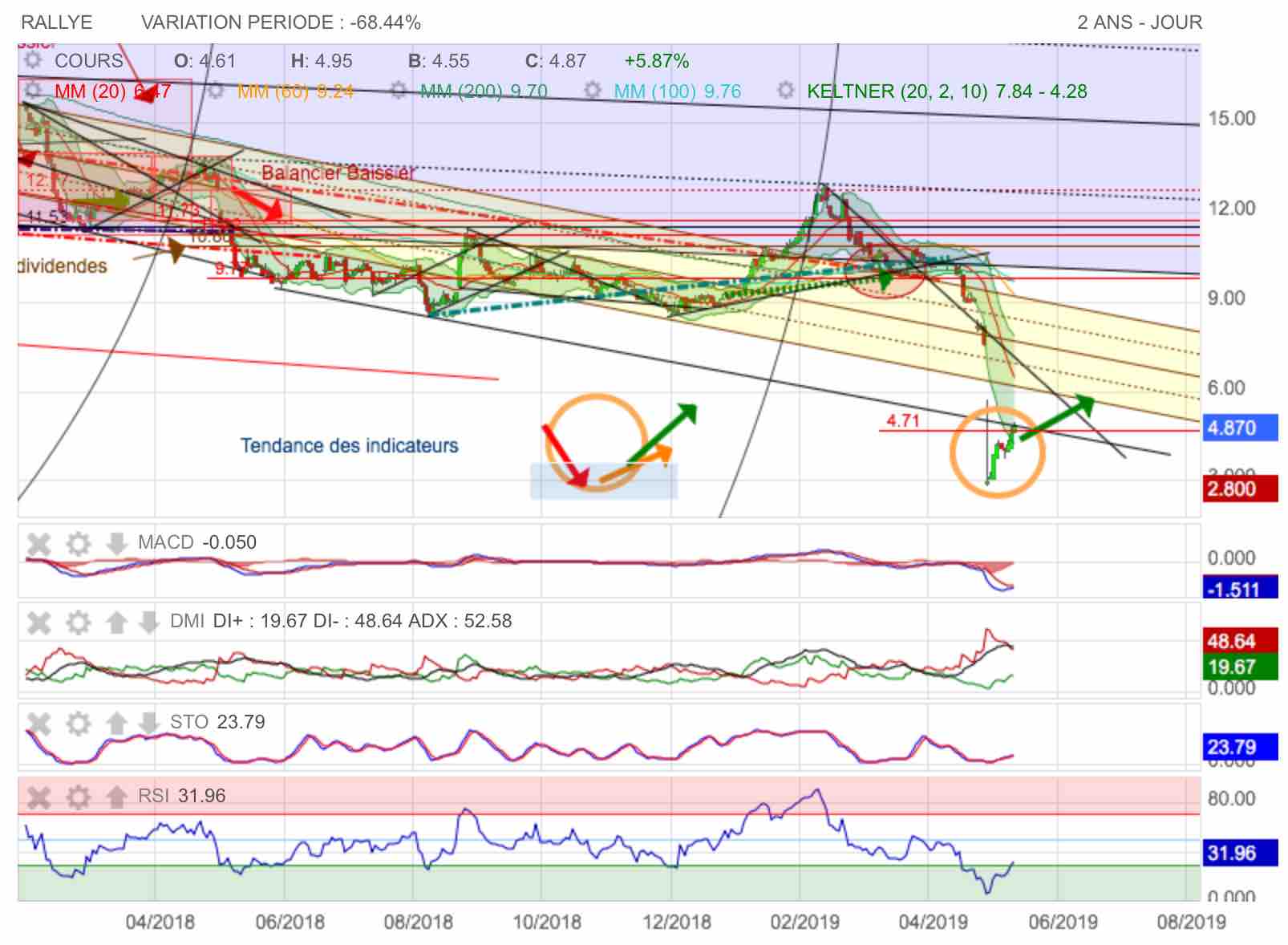Click the 12/2018 date axis label
This screenshot has width=1288, height=945.
point(676,922)
